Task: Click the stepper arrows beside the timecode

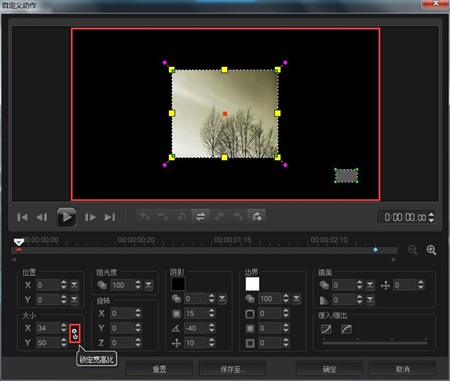Action: (x=431, y=217)
